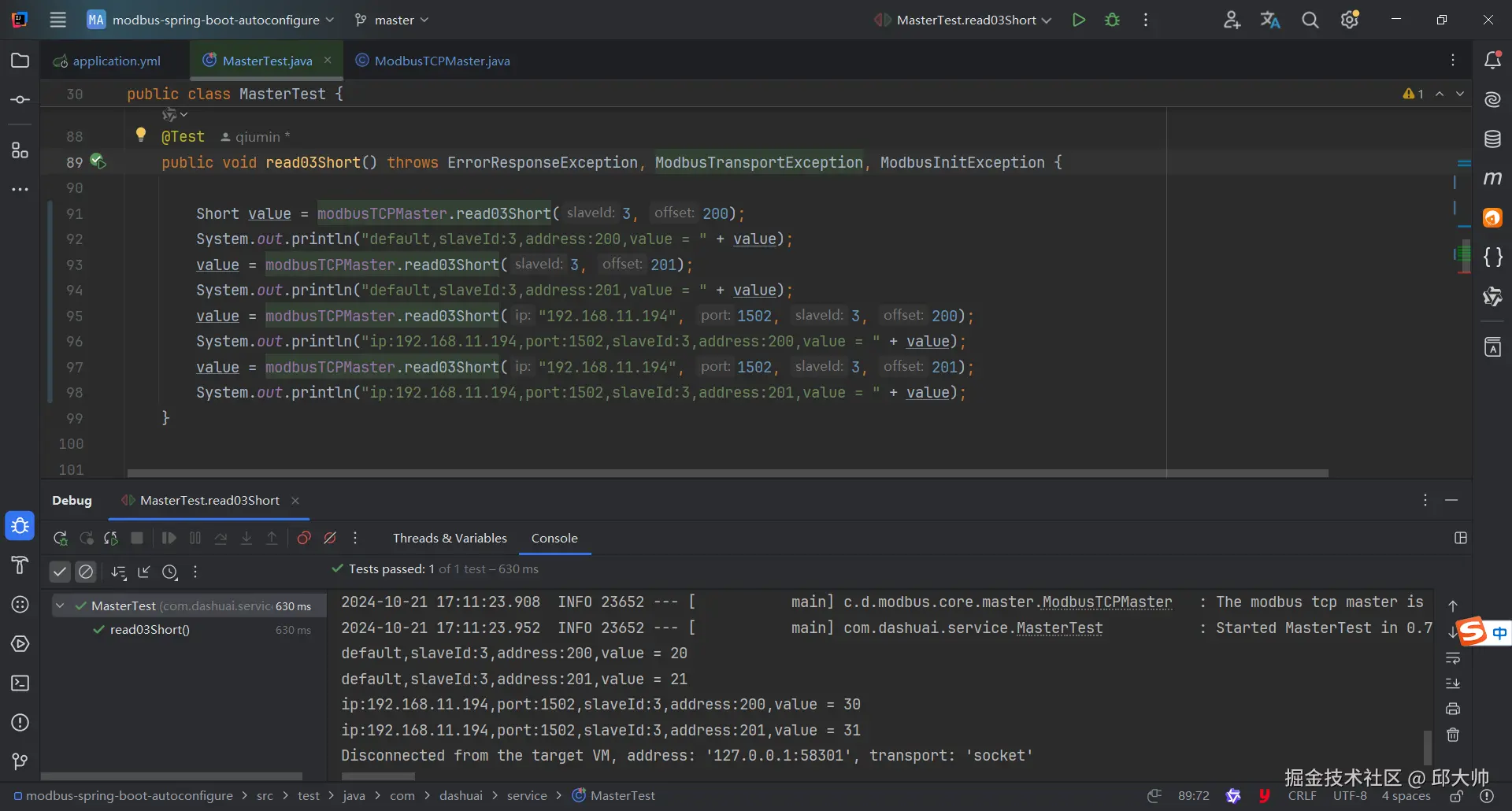This screenshot has width=1512, height=811.
Task: Click the ModbusTCPMaster link in console log
Action: [1106, 602]
